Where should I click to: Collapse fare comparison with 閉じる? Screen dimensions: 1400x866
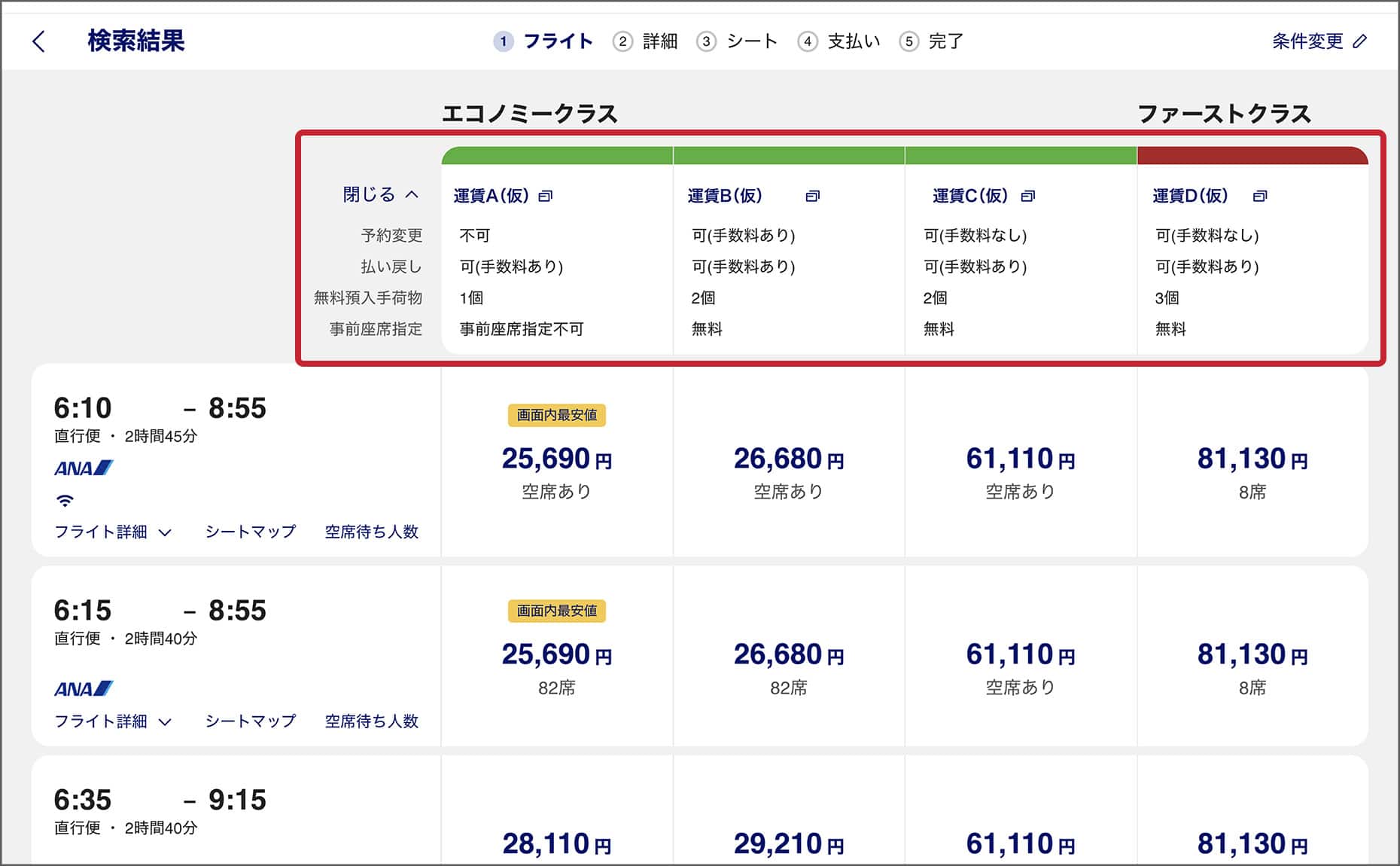click(x=380, y=195)
